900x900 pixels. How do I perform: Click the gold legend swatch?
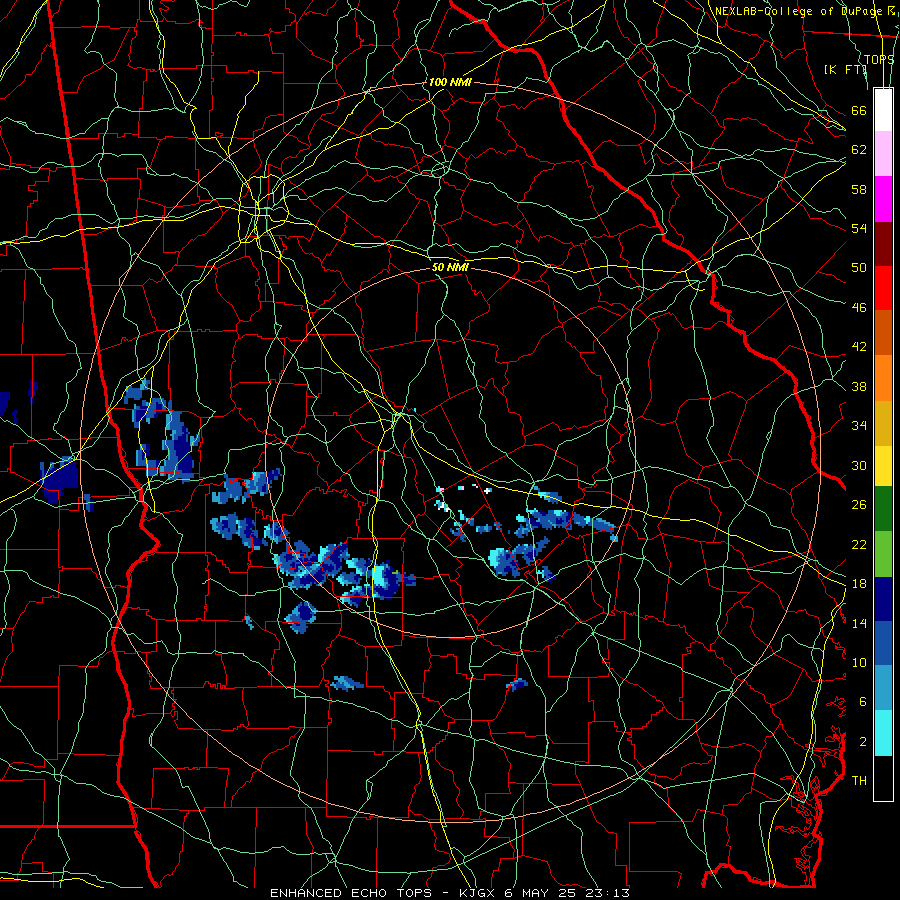(x=883, y=423)
